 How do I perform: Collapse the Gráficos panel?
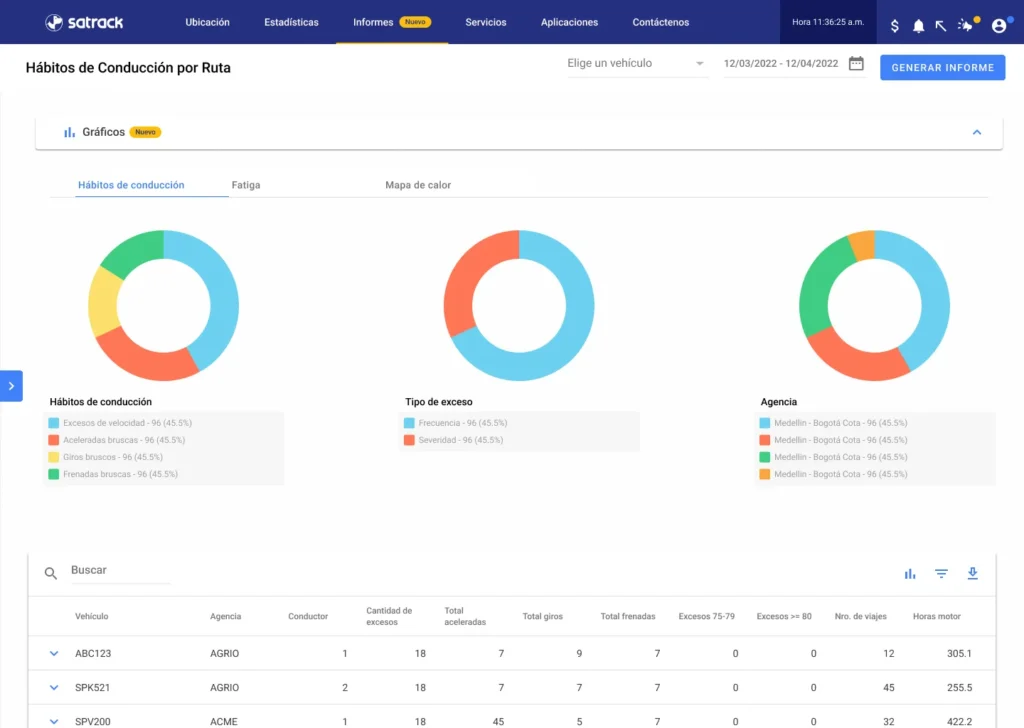(x=977, y=132)
